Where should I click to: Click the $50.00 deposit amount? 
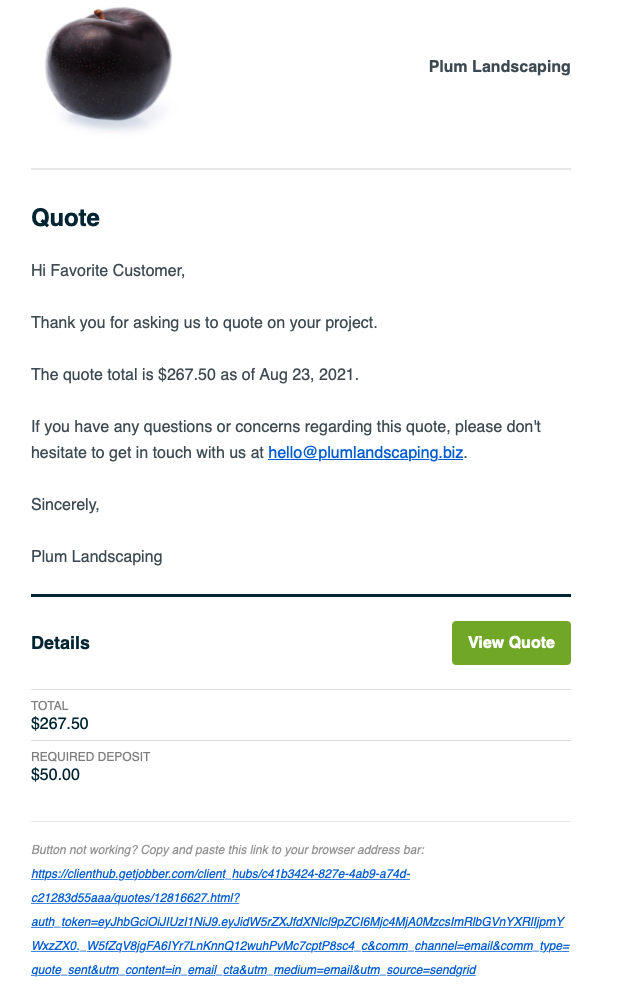click(56, 774)
